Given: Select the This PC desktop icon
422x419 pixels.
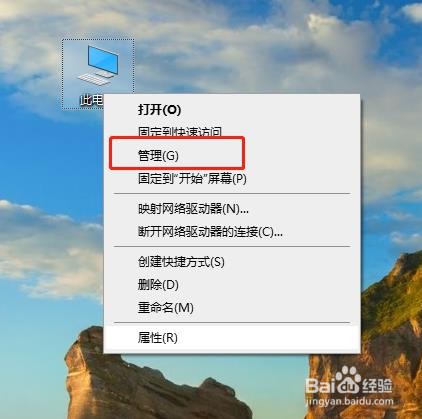Looking at the screenshot, I should point(98,65).
